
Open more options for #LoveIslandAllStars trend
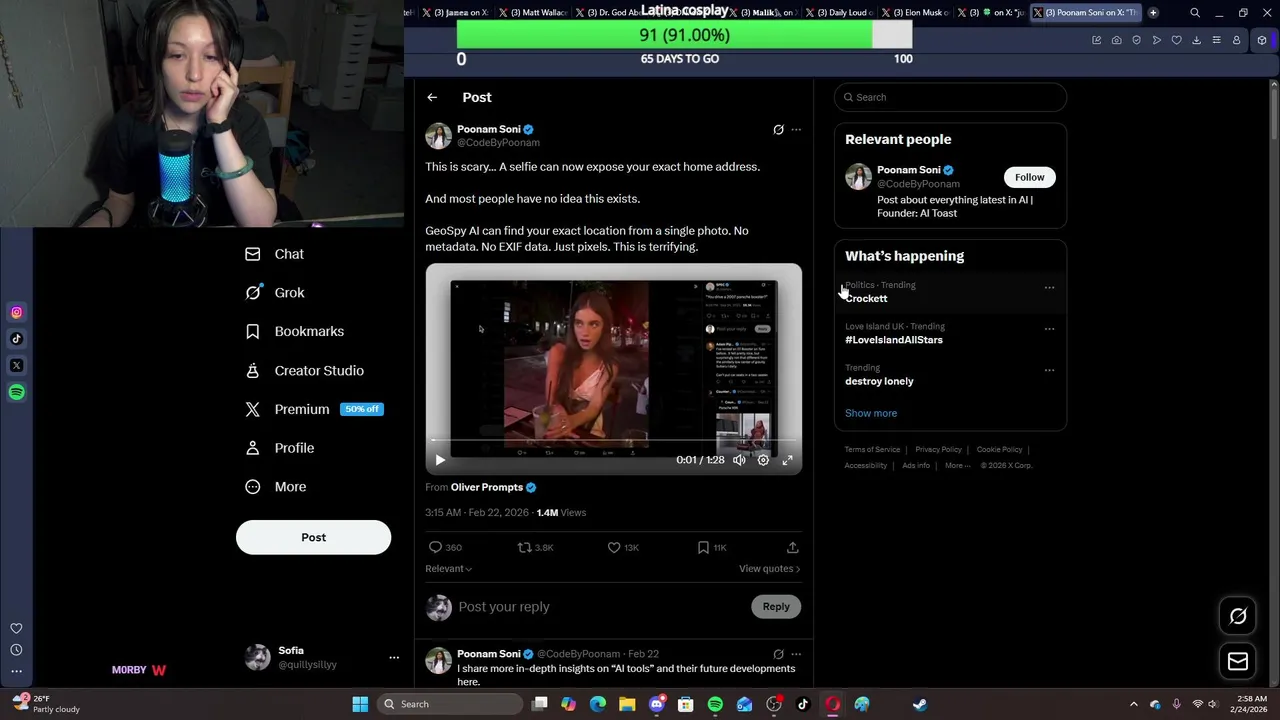coord(1049,328)
